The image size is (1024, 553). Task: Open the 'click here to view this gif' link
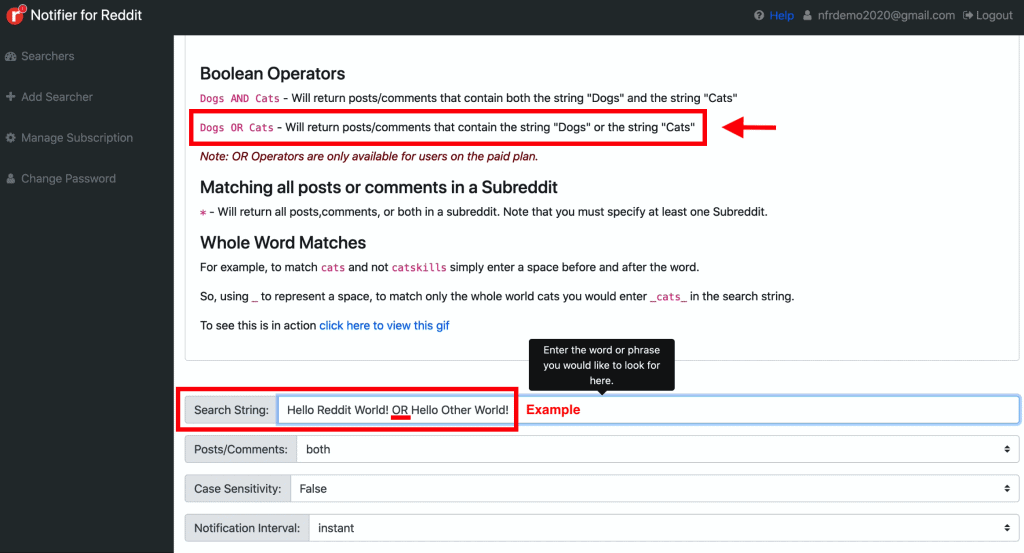[384, 325]
